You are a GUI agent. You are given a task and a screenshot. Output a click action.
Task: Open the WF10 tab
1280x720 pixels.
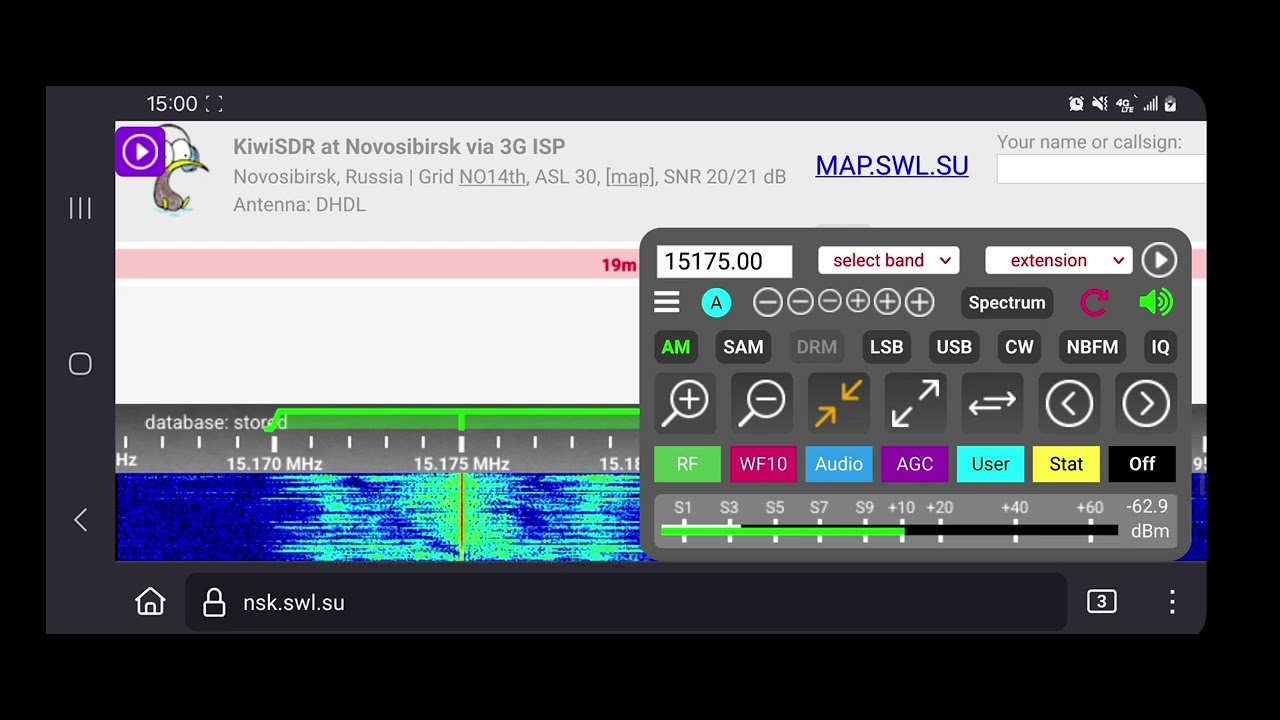point(763,464)
